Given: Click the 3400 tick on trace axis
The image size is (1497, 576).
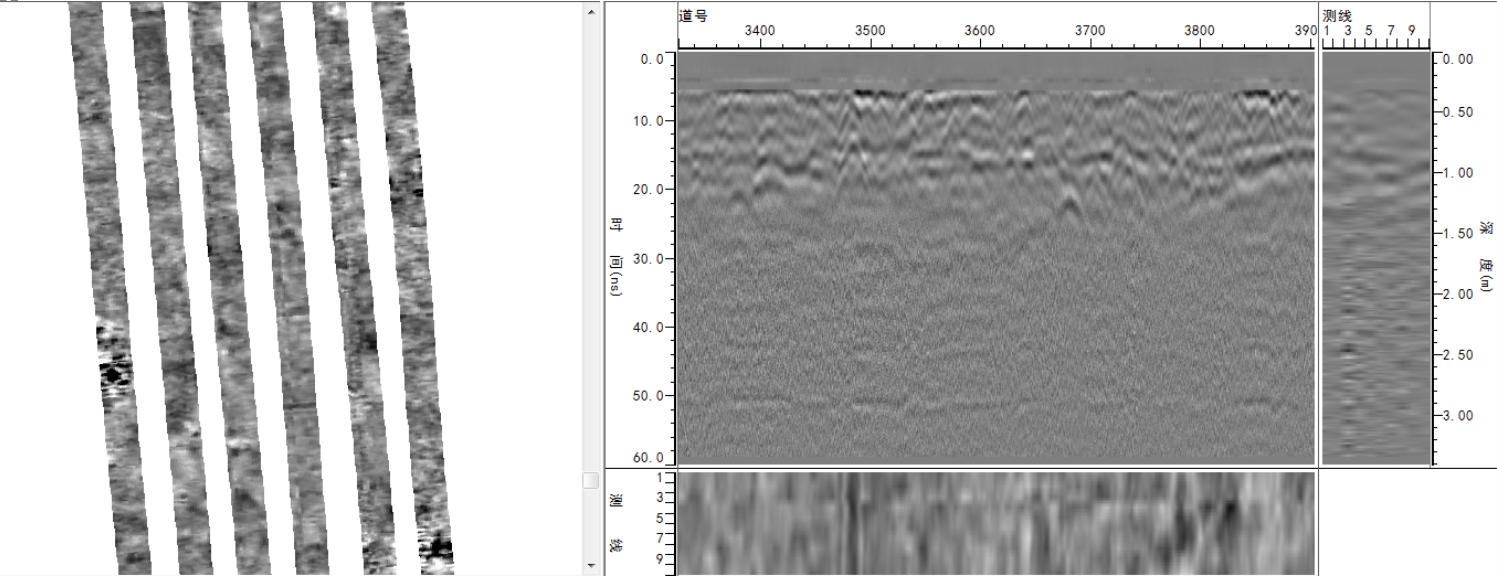Looking at the screenshot, I should [x=760, y=31].
